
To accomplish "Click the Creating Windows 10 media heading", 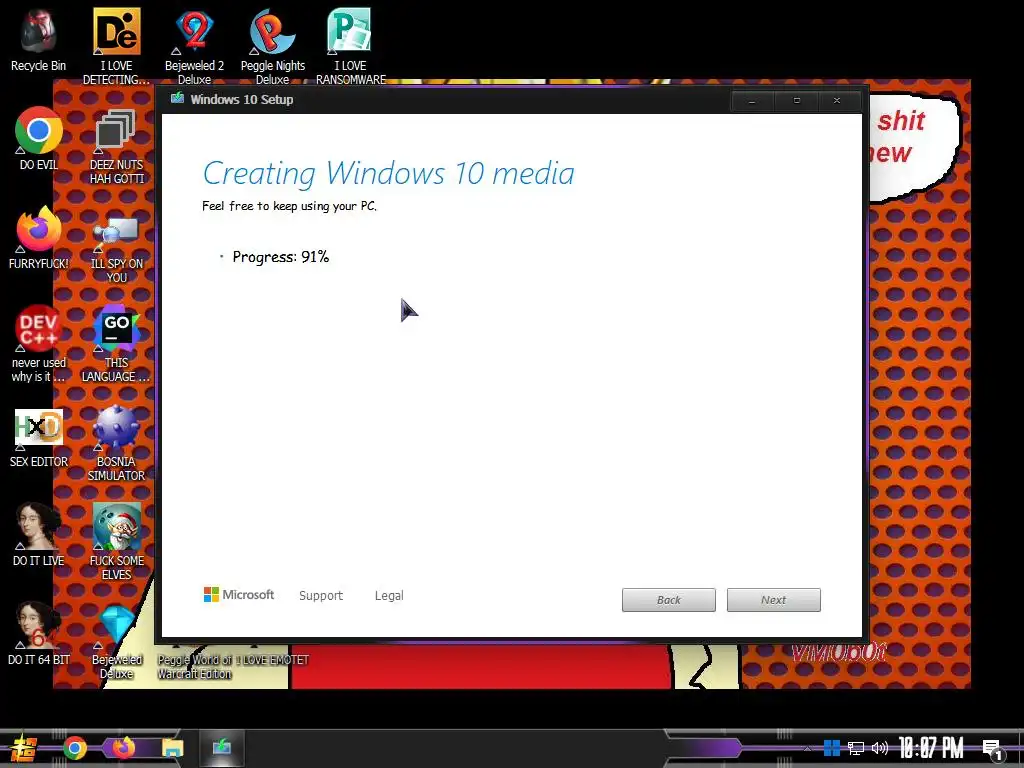I will point(389,174).
